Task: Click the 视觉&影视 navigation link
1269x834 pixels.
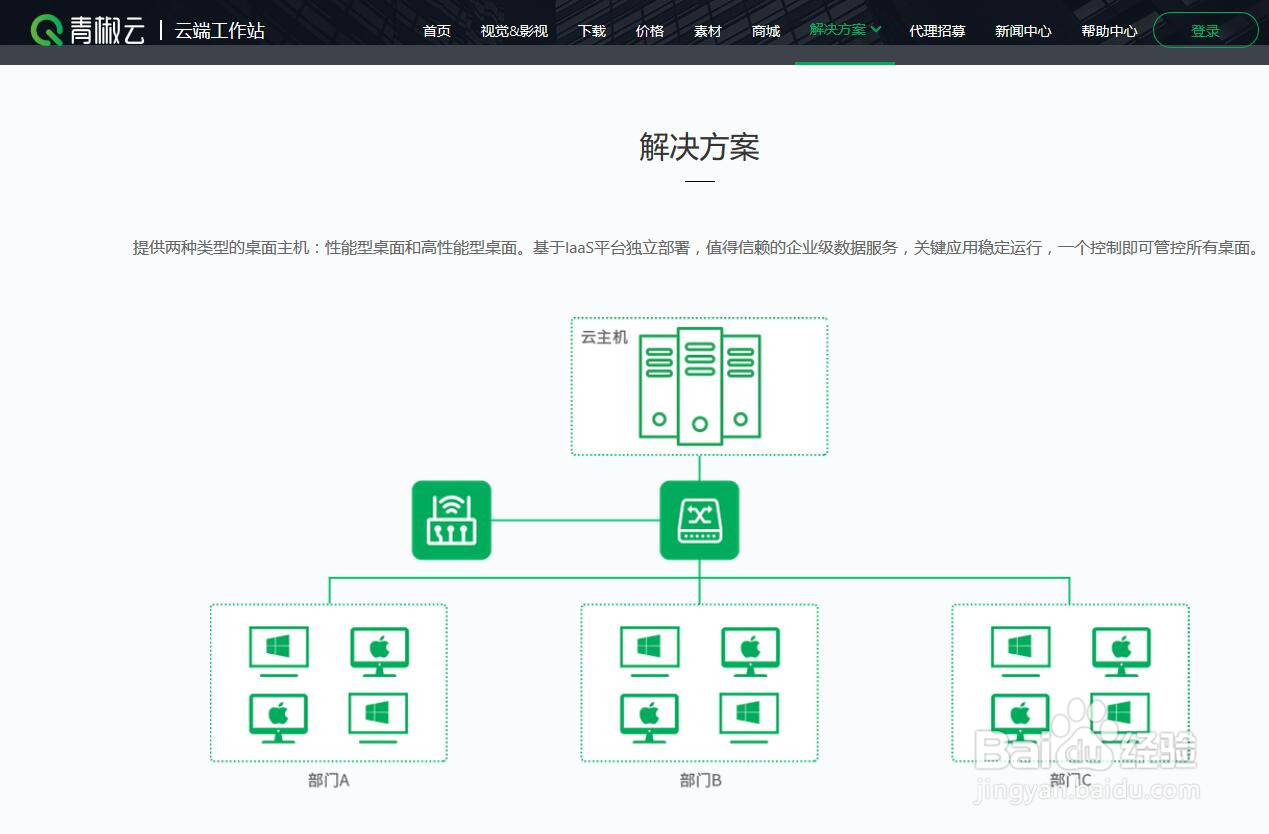Action: click(514, 31)
